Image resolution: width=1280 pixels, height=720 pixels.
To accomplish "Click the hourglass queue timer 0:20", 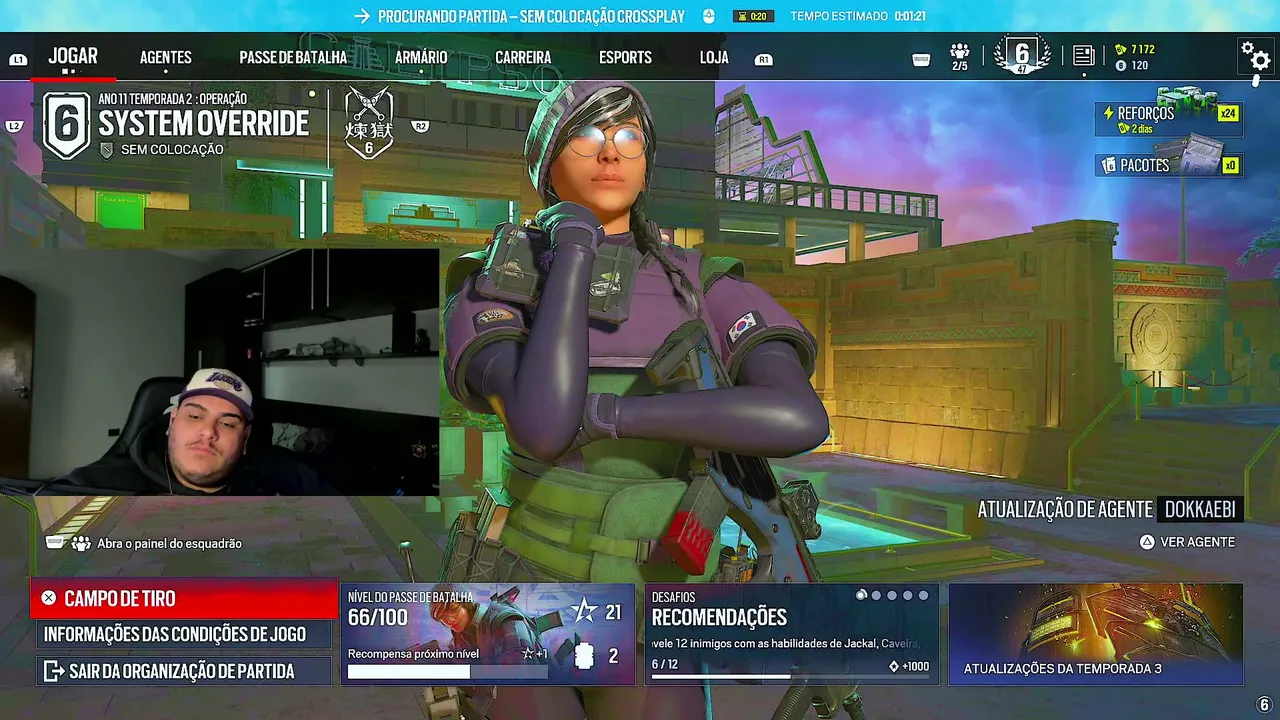I will (x=753, y=16).
